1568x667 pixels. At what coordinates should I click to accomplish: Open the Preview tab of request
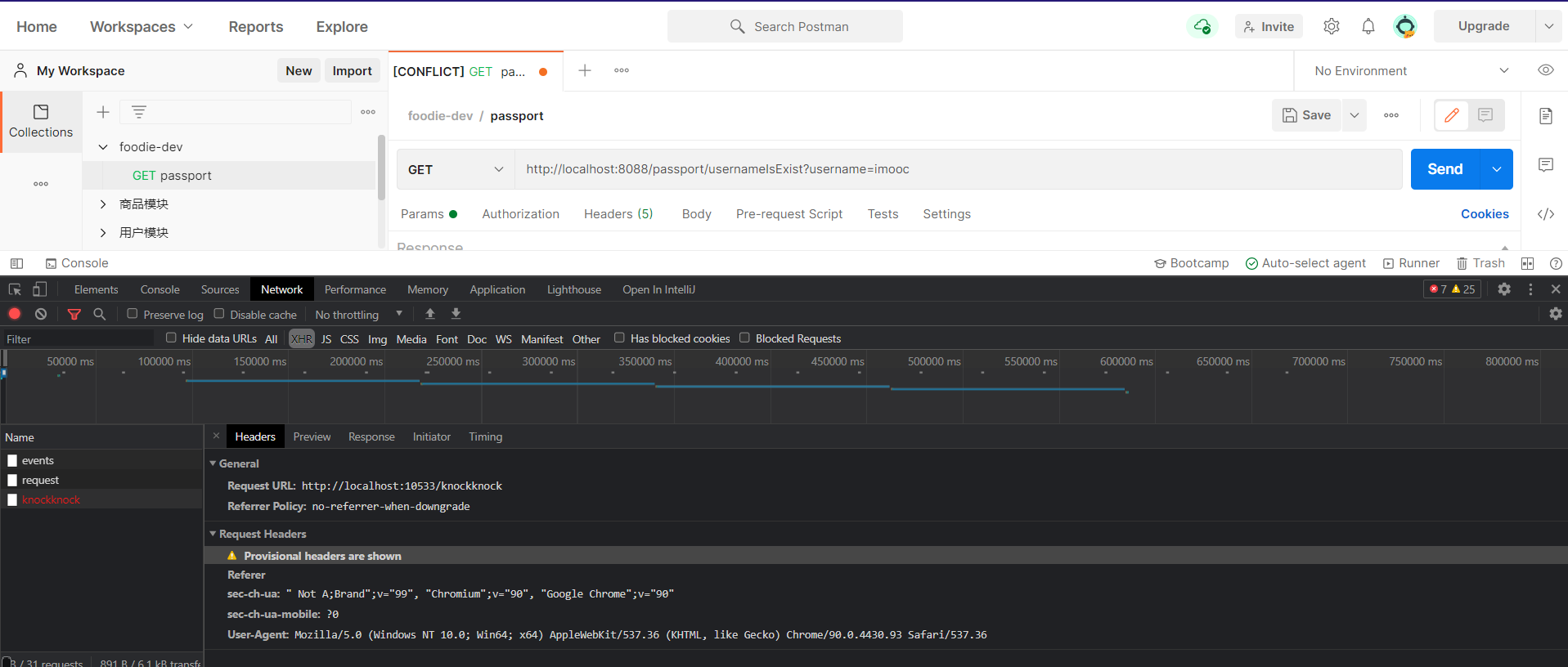click(312, 436)
